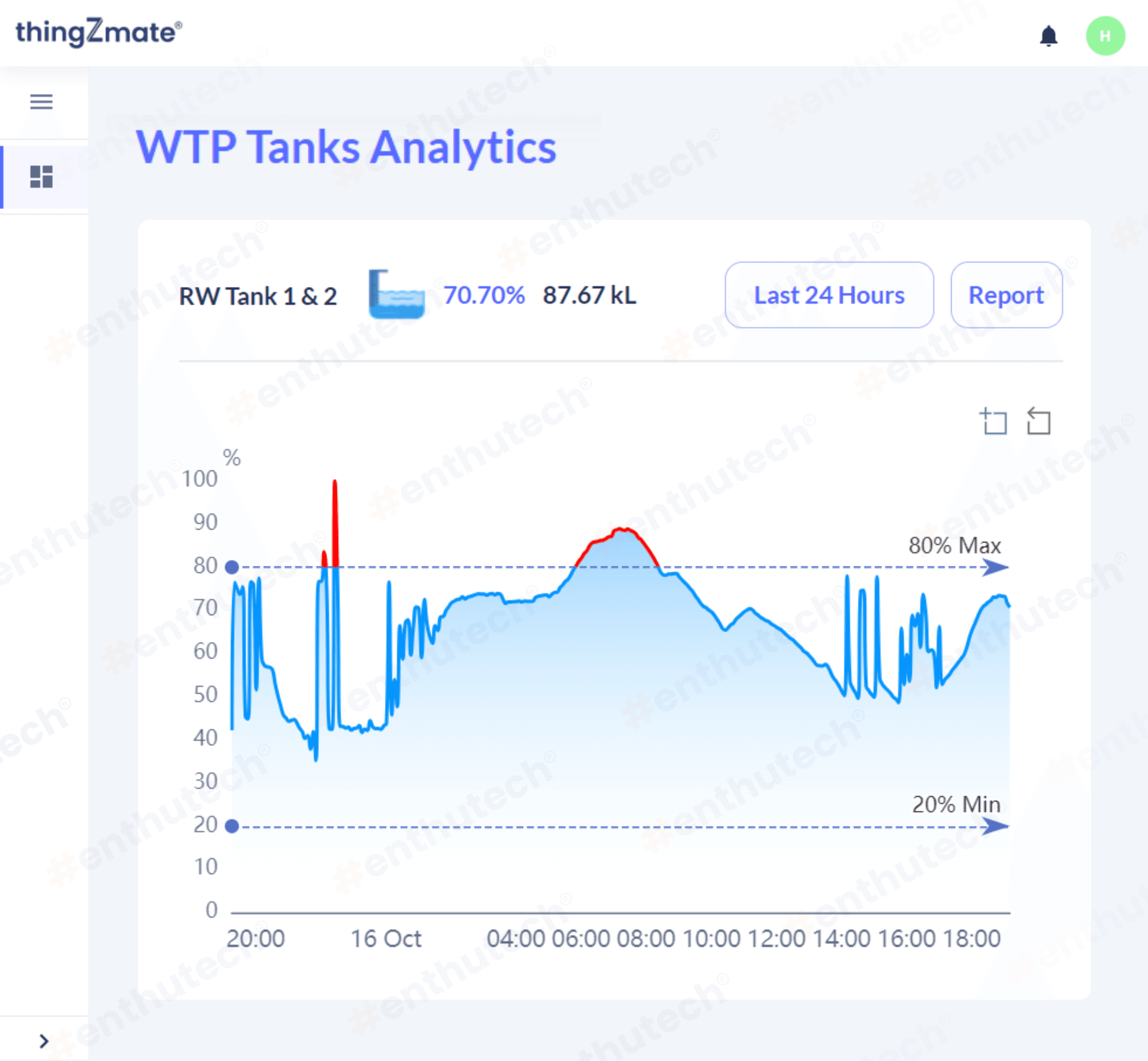Click the thingZmate logo

99,33
